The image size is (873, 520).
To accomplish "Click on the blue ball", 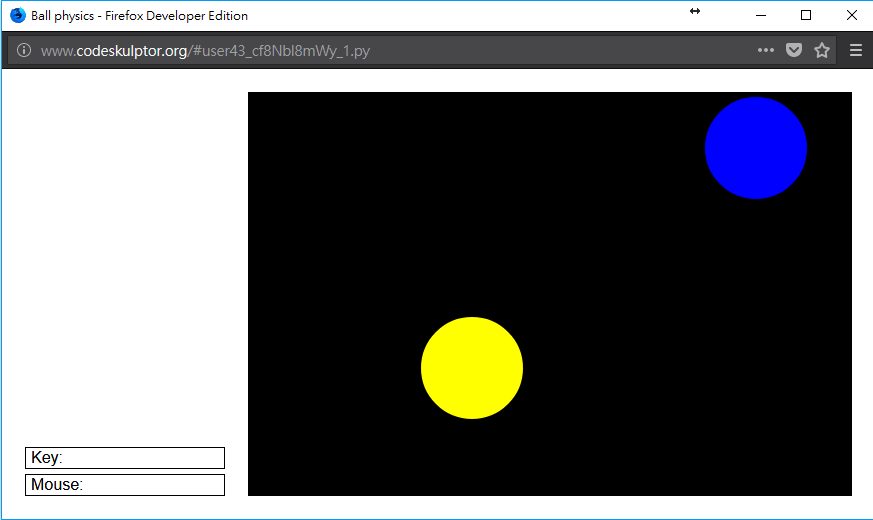I will [x=756, y=148].
